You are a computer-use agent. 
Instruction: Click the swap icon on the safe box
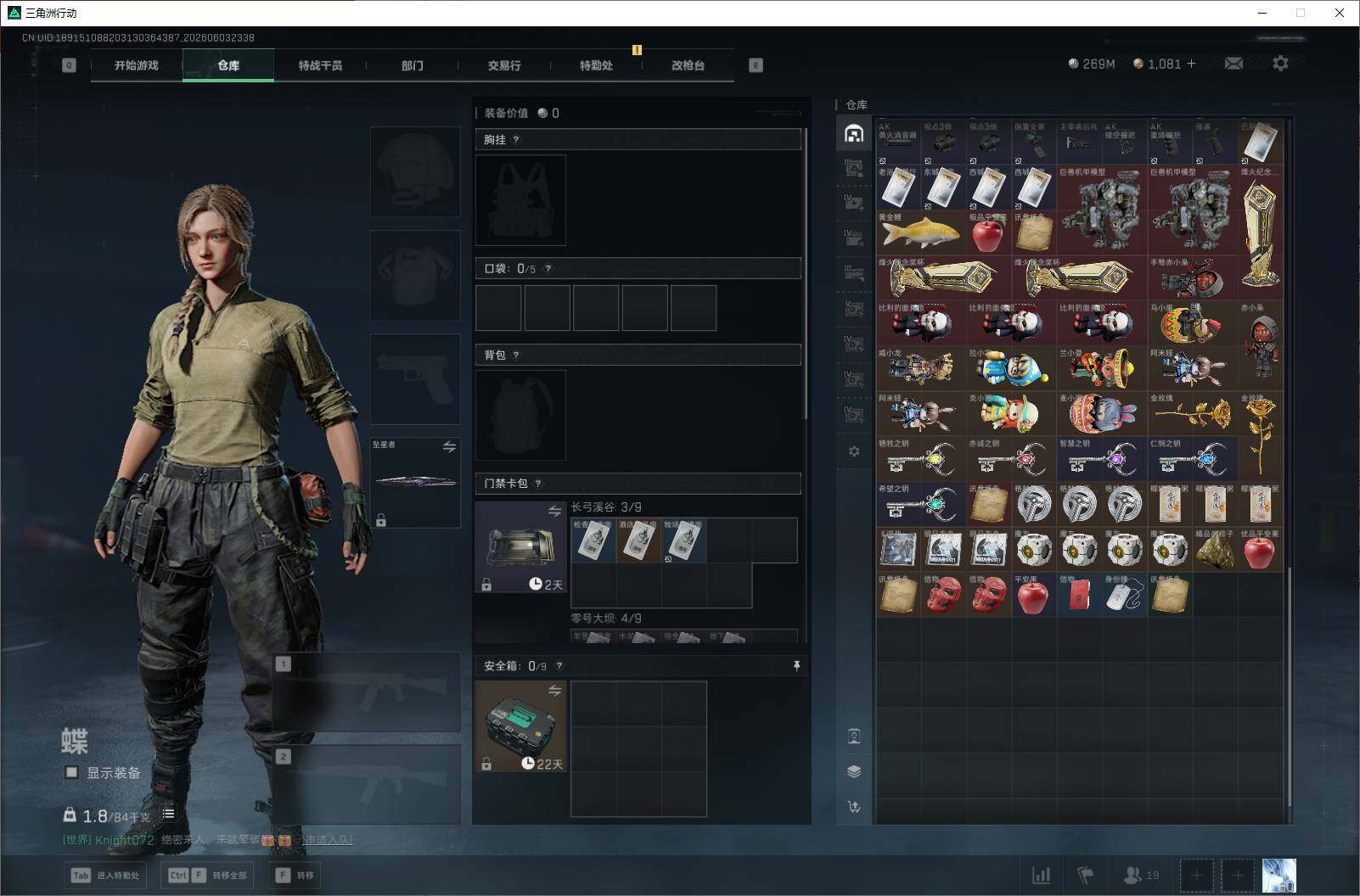pos(554,691)
